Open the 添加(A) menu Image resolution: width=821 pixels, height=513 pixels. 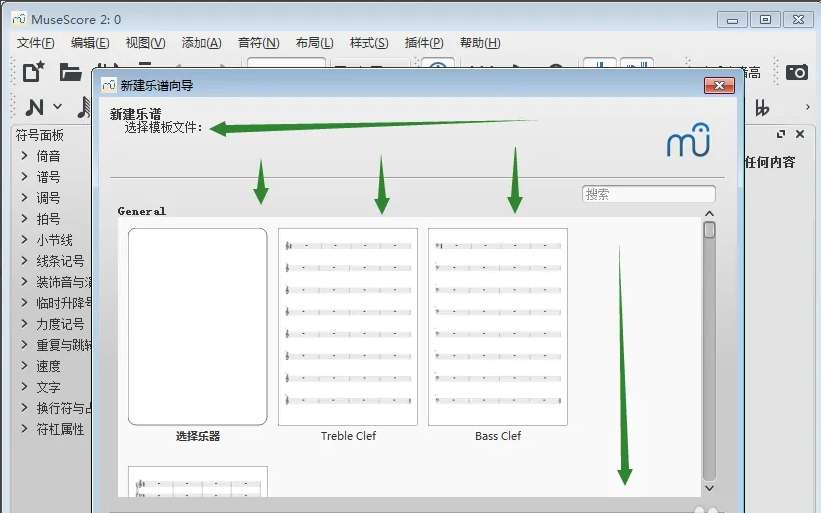tap(202, 43)
